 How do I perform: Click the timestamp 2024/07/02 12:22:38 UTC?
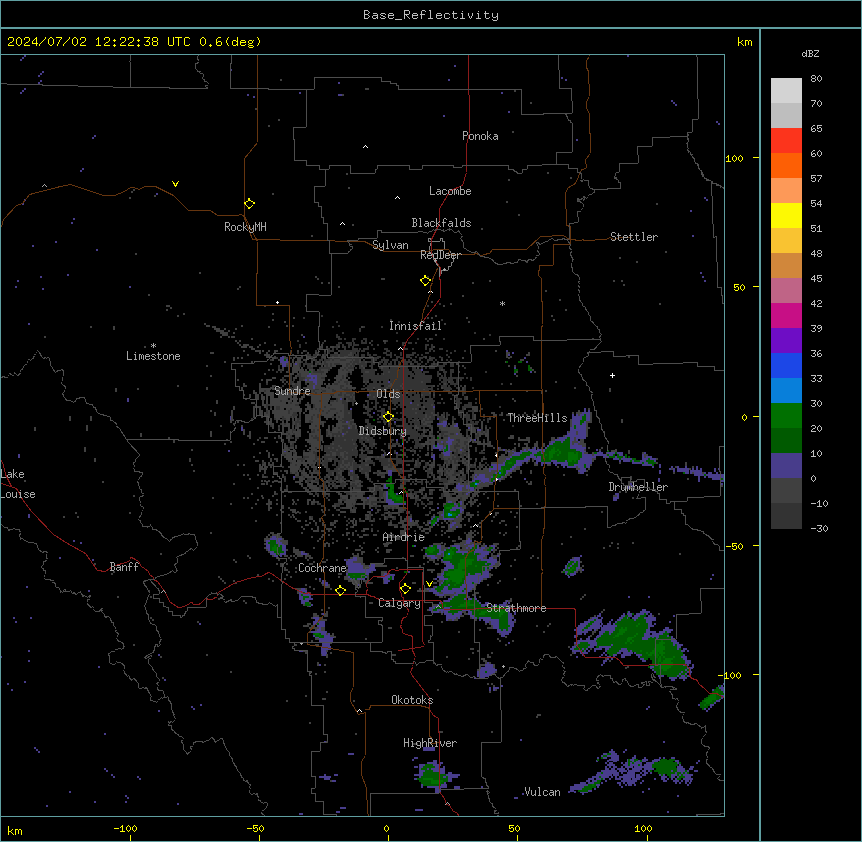coord(98,42)
